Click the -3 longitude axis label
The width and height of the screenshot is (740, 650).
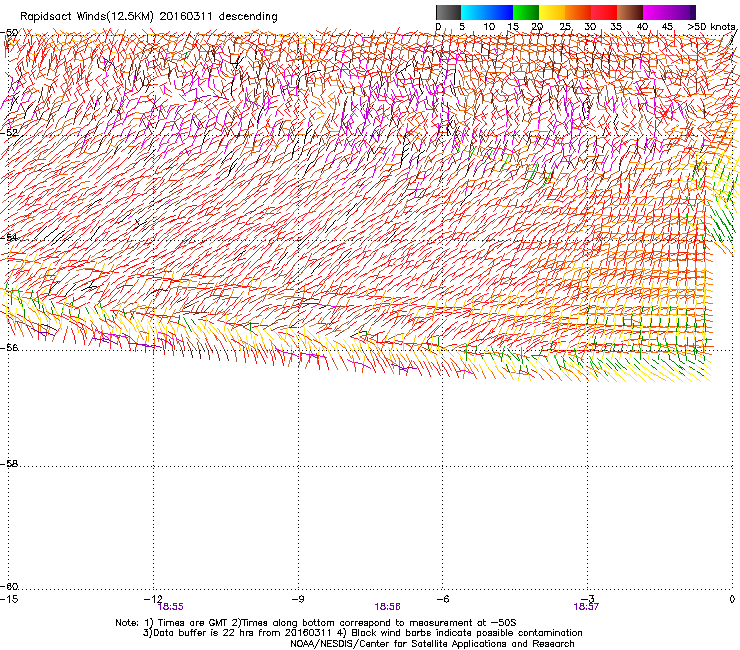point(587,599)
